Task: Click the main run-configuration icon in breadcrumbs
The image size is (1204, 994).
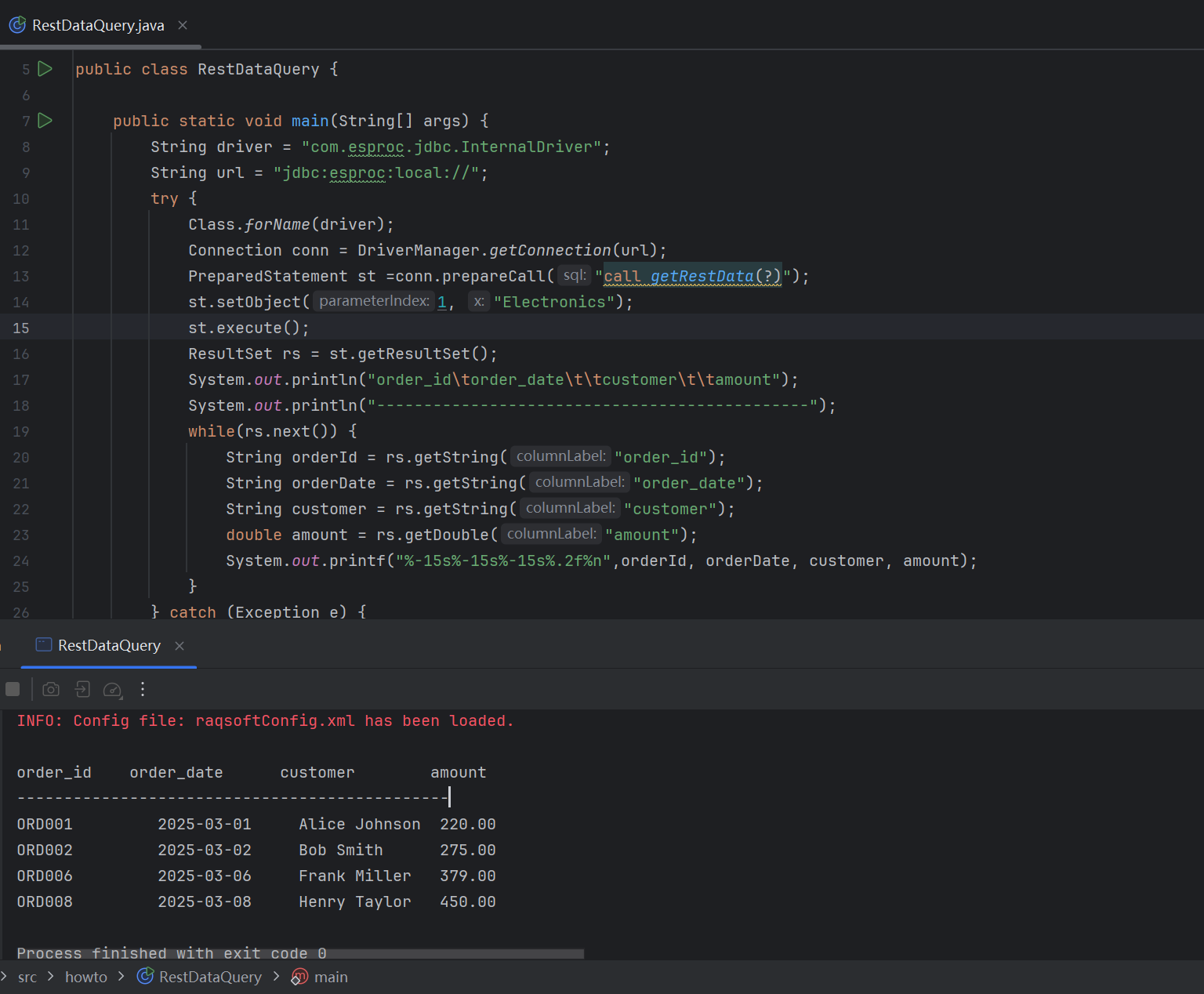Action: click(x=299, y=977)
